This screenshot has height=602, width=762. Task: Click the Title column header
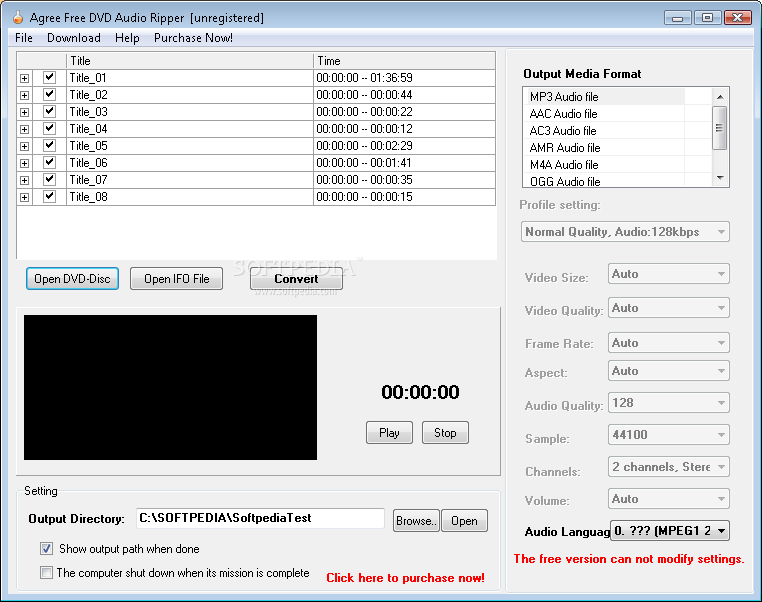click(x=190, y=61)
